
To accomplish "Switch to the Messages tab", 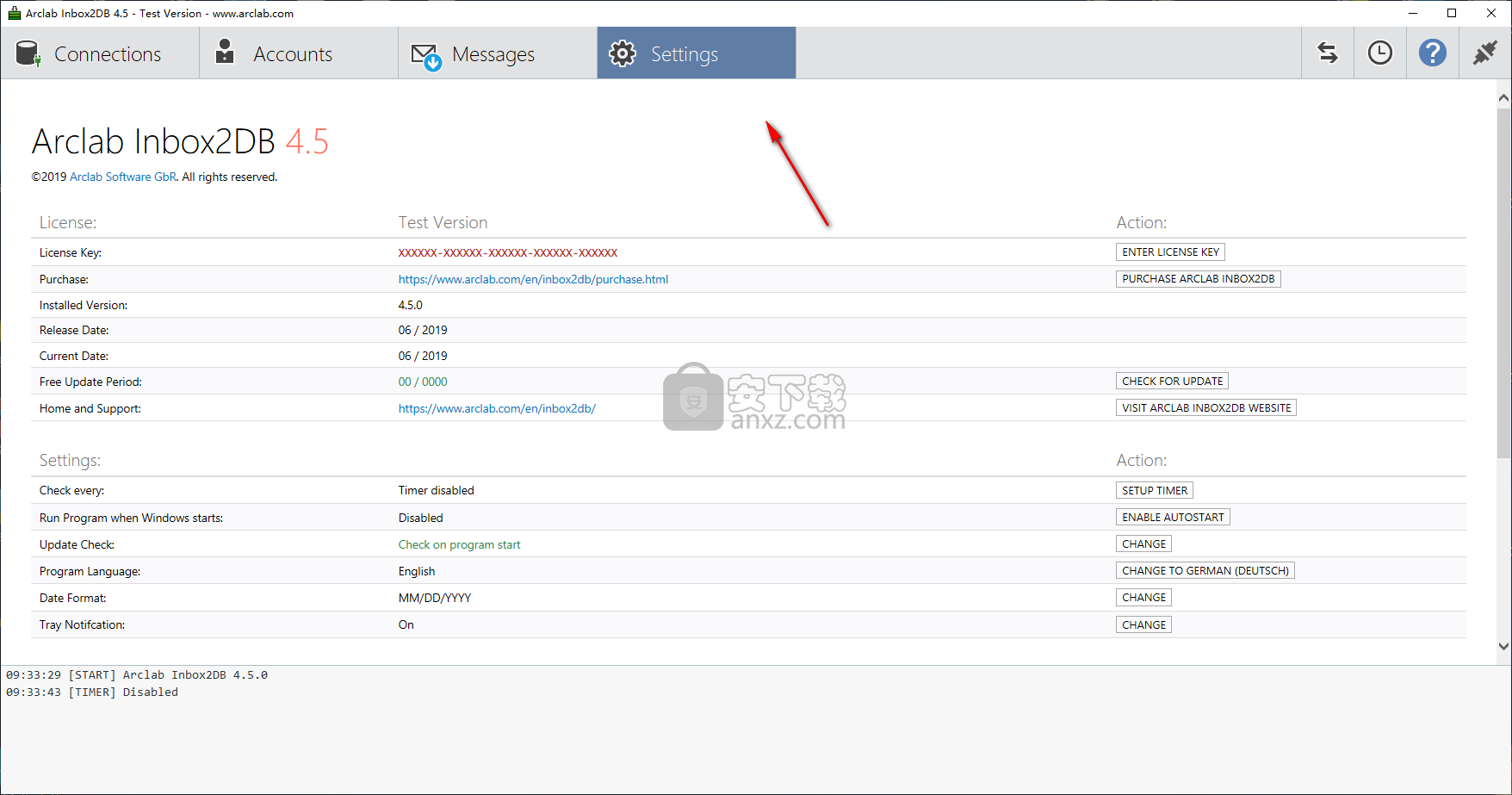I will coord(498,53).
